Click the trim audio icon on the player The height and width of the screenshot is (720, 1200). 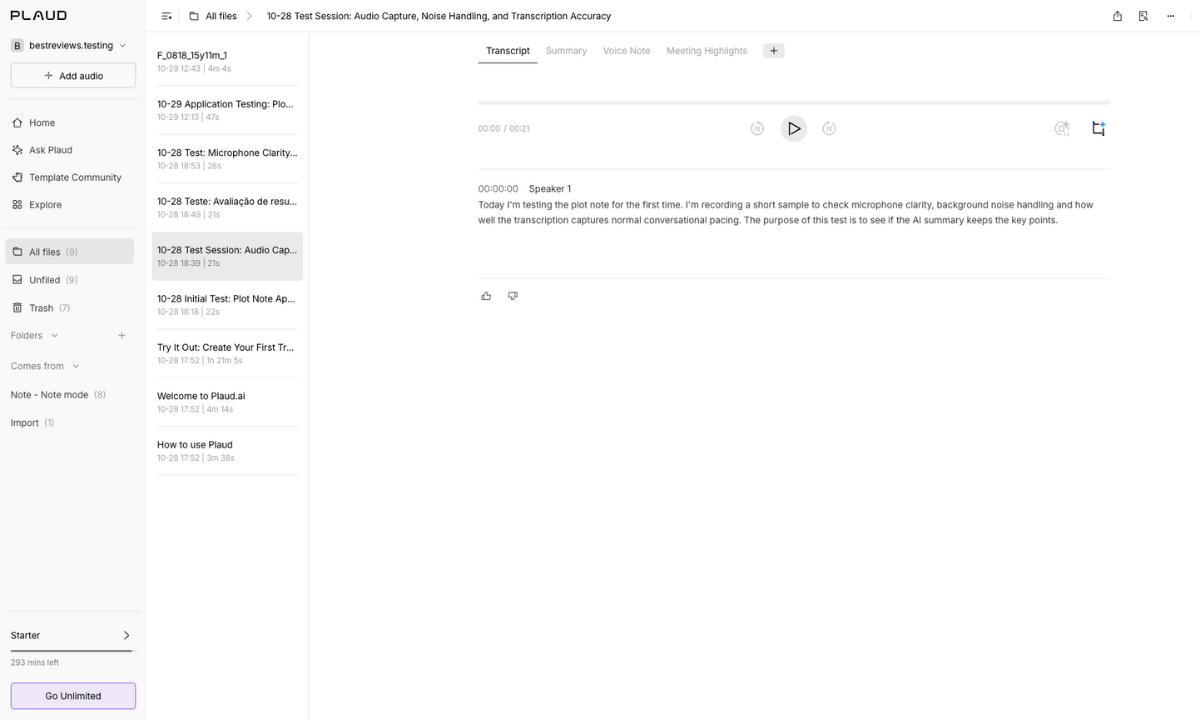click(x=1098, y=128)
